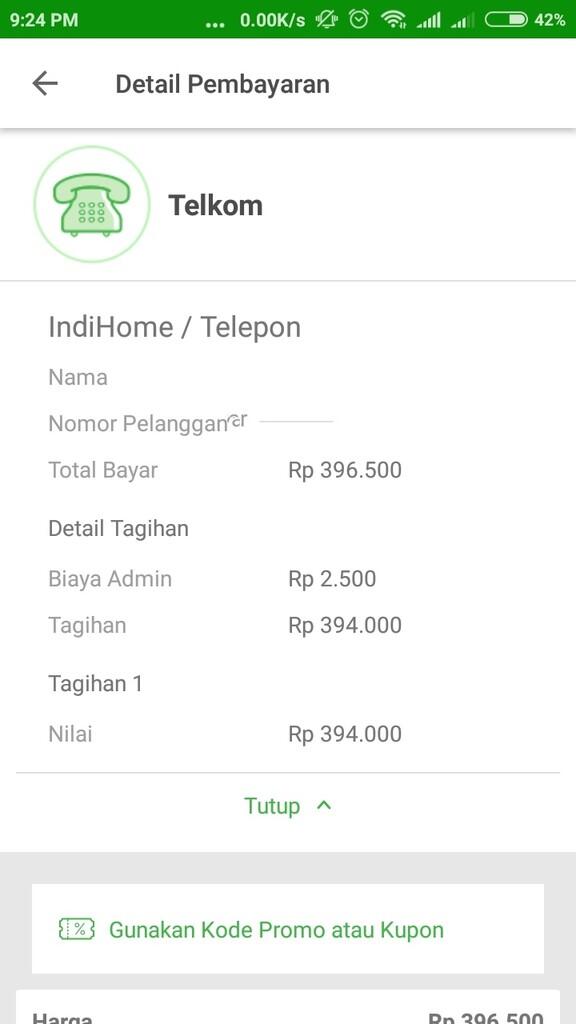
Task: Tap the Wi-Fi signal icon
Action: pyautogui.click(x=393, y=18)
